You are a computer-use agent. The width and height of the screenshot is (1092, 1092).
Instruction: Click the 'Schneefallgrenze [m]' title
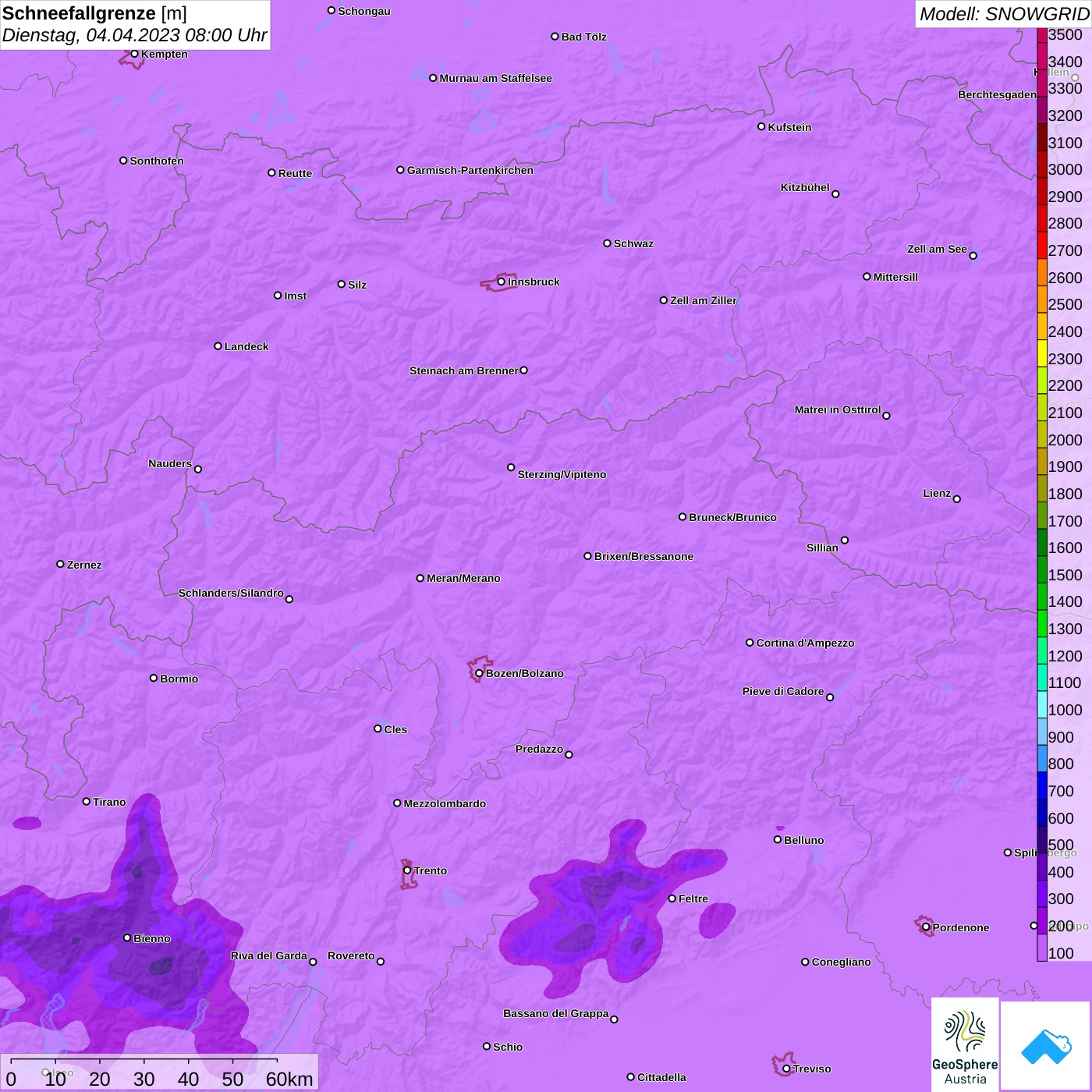click(x=95, y=13)
